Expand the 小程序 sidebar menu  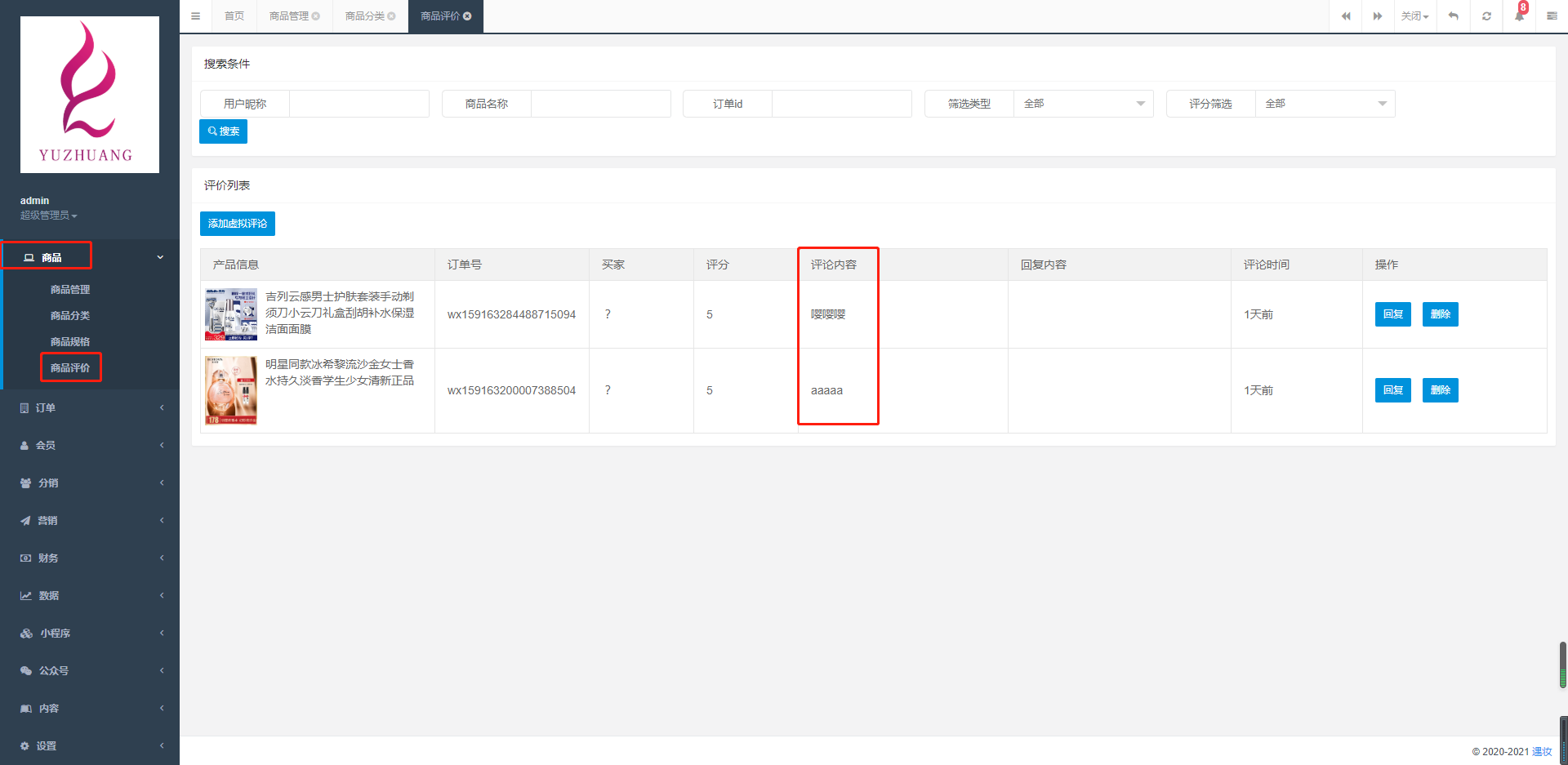(x=90, y=633)
